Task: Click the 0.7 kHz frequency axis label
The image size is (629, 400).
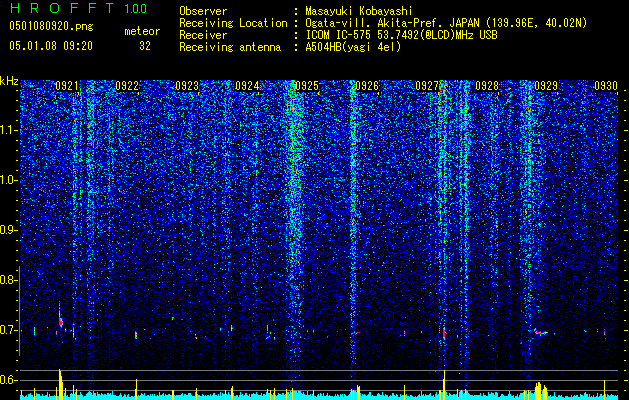Action: [8, 330]
